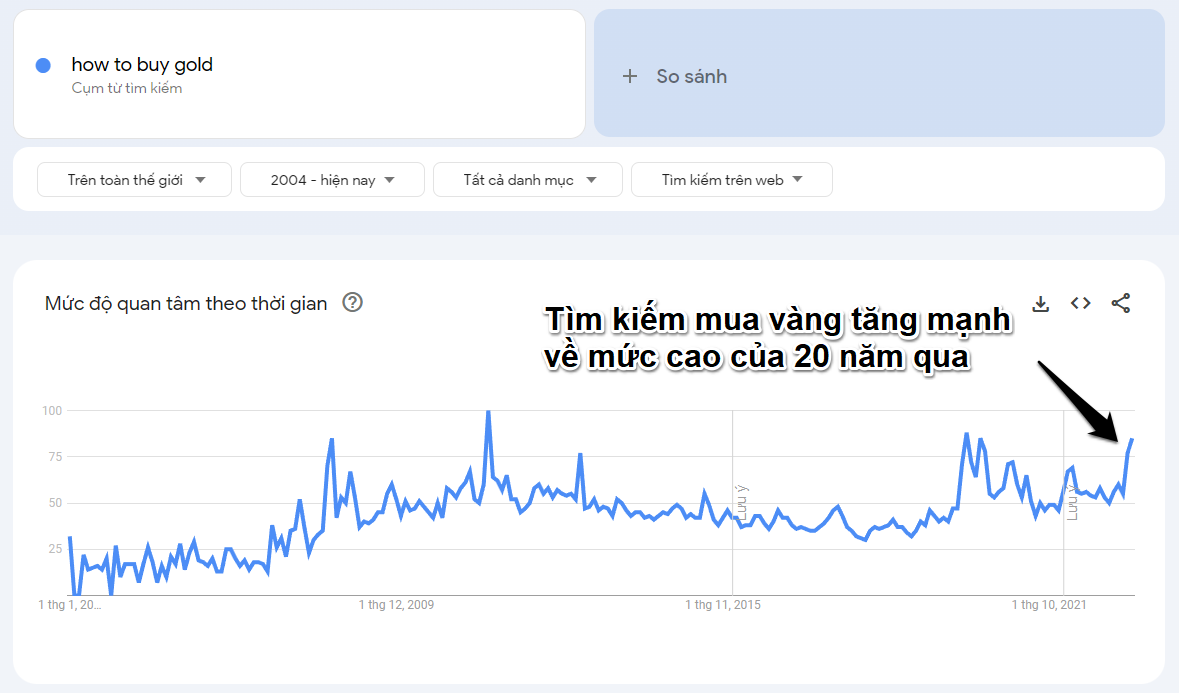Open the 'Trên toàn thế giới' region dropdown
Screen dimensions: 1179x693
[135, 180]
